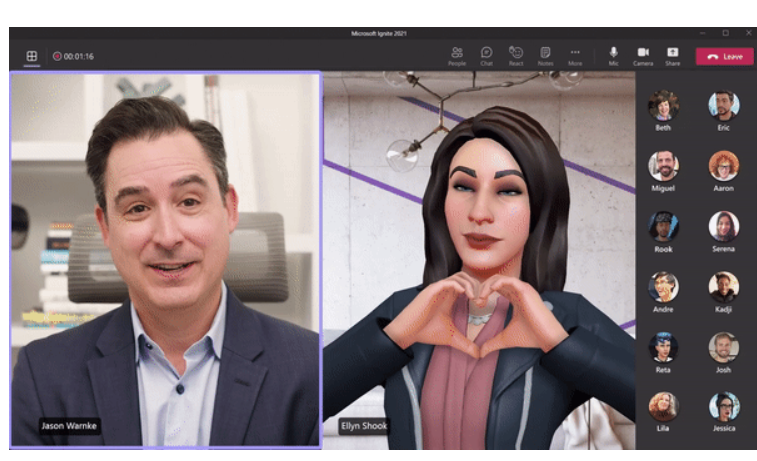Select participant Serena's avatar
The image size is (757, 461).
[x=723, y=226]
